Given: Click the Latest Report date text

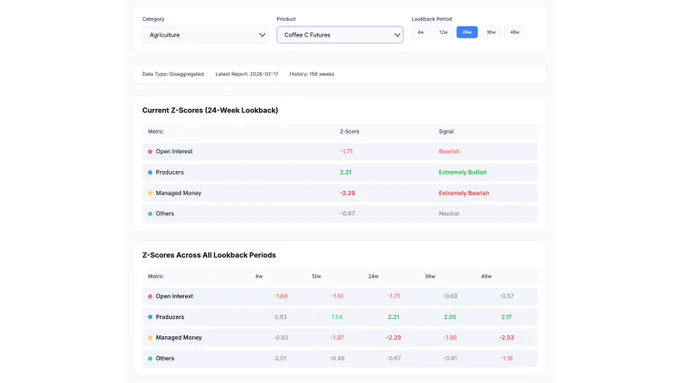Looking at the screenshot, I should coord(247,74).
